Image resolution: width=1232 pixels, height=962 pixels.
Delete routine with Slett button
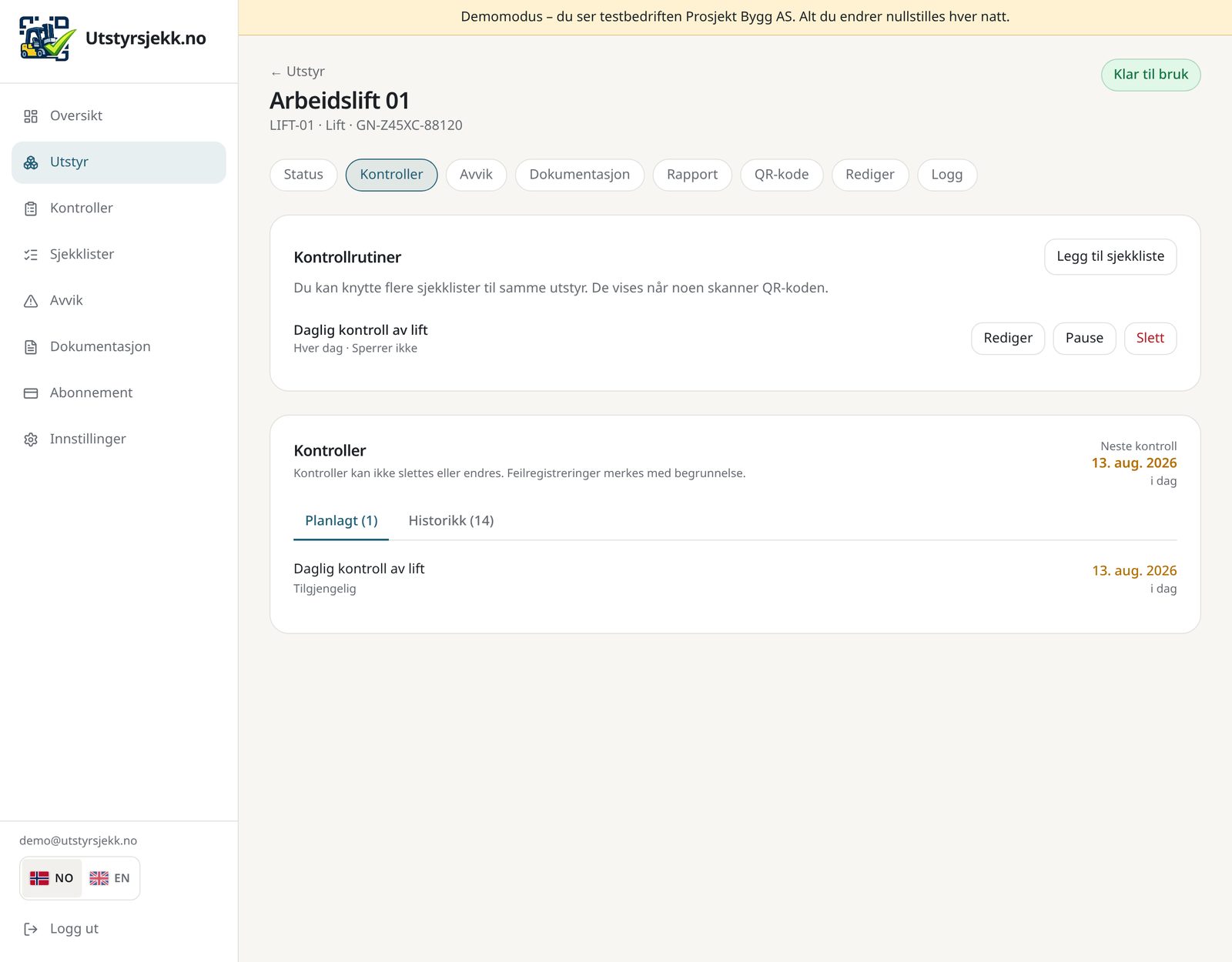(x=1150, y=339)
